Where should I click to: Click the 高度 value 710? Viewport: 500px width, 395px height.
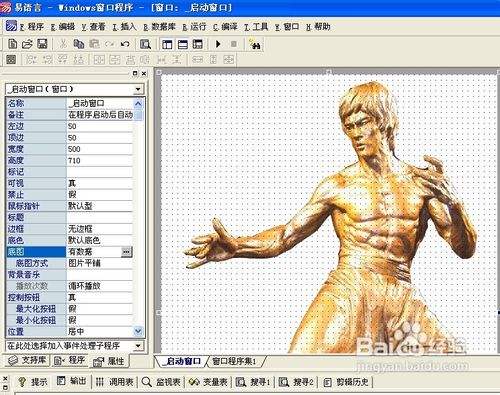coord(100,161)
